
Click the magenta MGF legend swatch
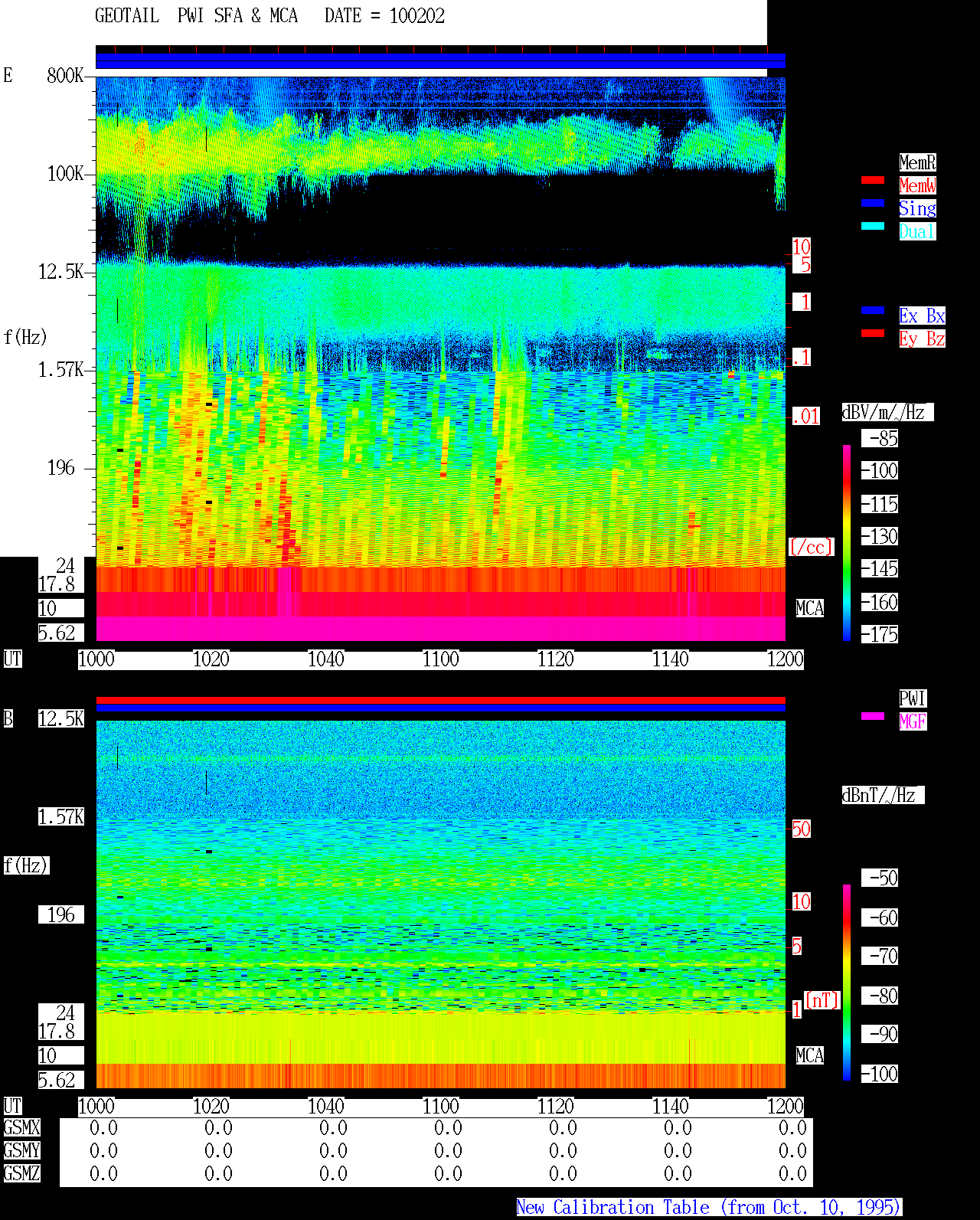[x=873, y=716]
